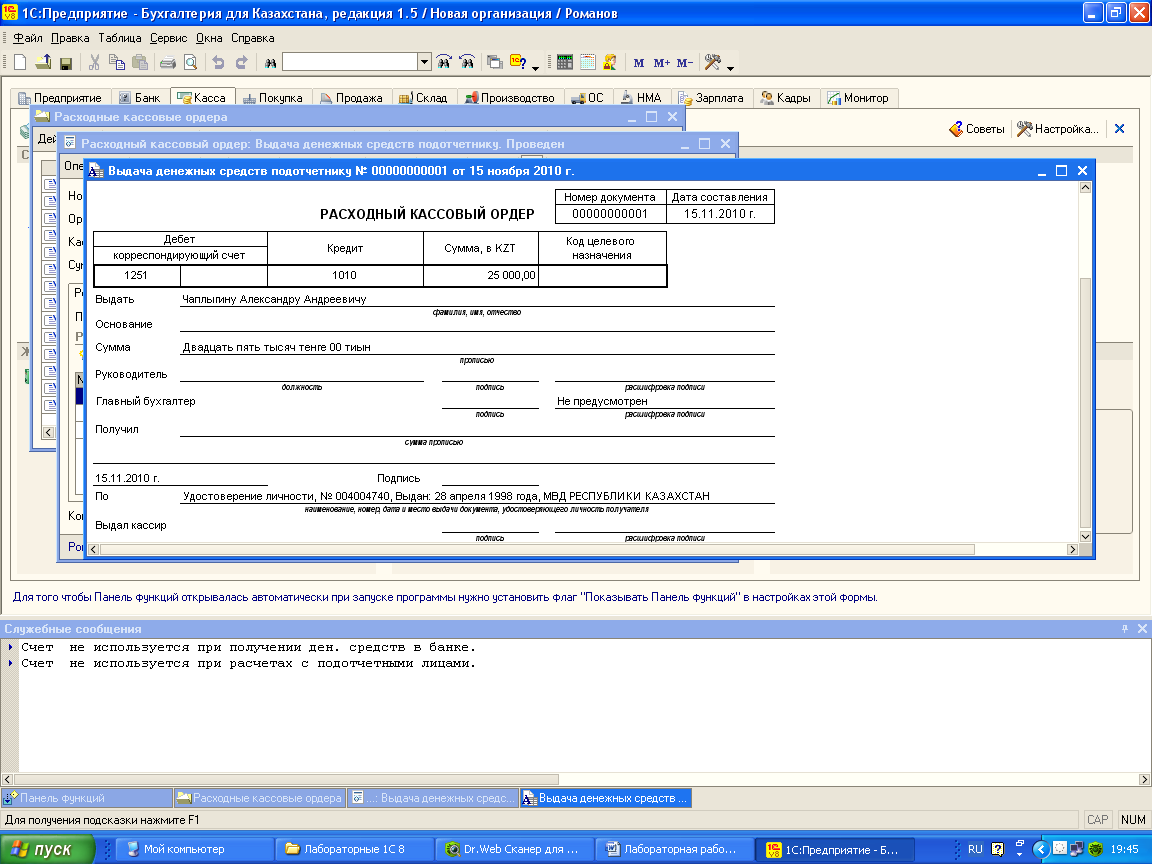Close the function panel with blue X

pos(1120,129)
